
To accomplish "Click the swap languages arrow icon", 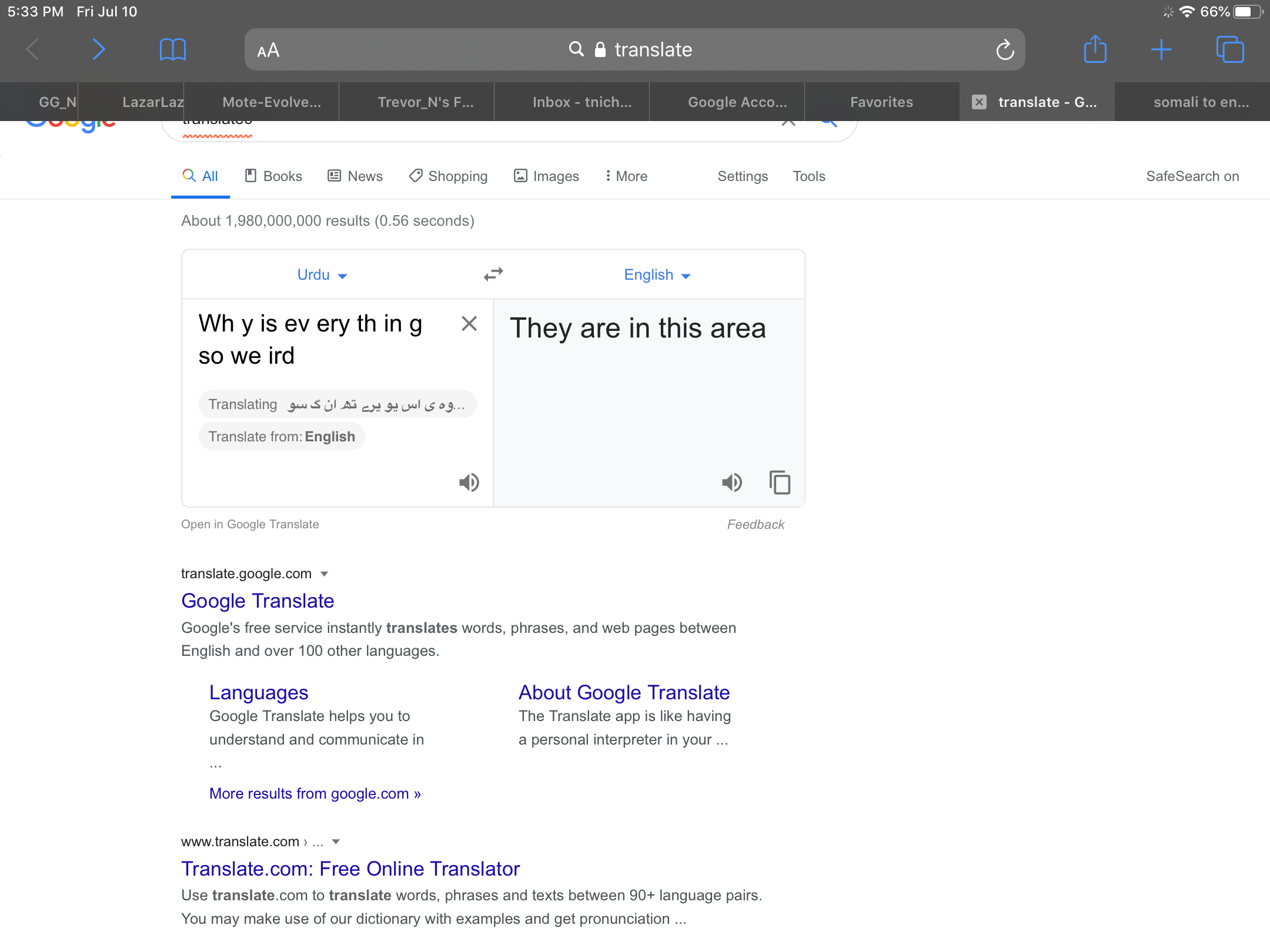I will [493, 275].
